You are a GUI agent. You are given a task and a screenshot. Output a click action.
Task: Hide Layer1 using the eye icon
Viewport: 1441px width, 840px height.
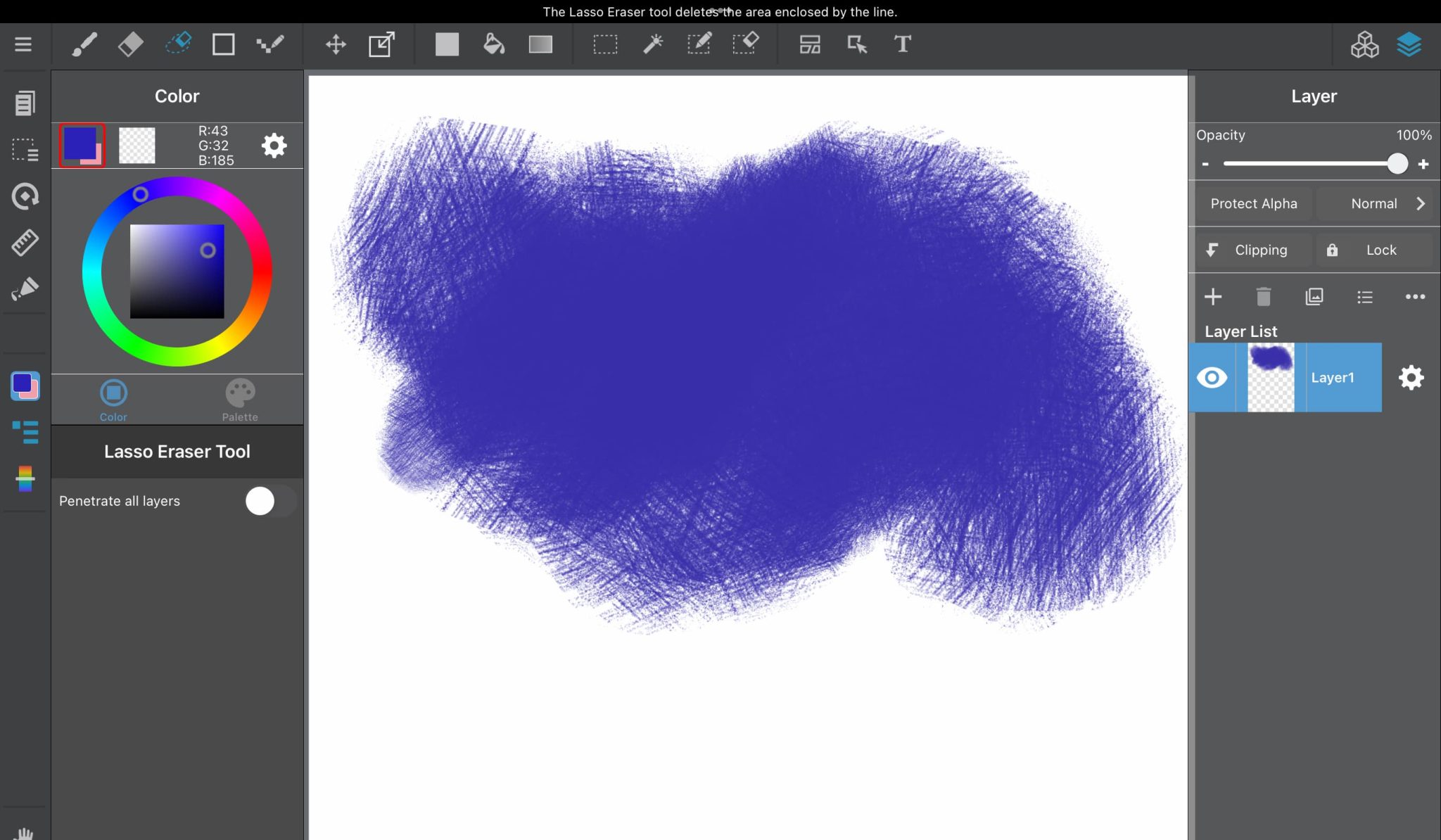click(x=1213, y=377)
